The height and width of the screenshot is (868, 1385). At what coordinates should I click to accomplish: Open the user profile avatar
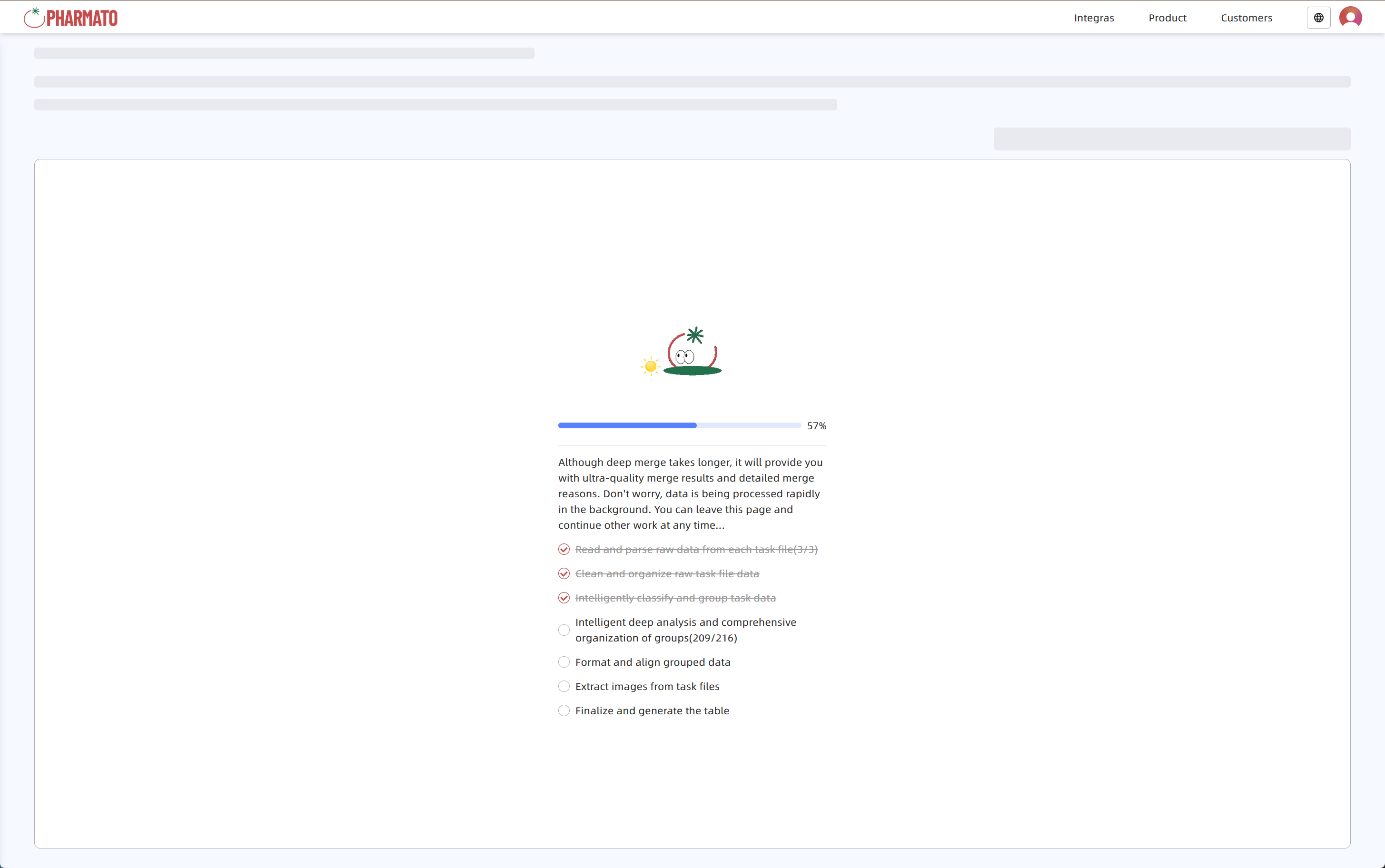1350,18
